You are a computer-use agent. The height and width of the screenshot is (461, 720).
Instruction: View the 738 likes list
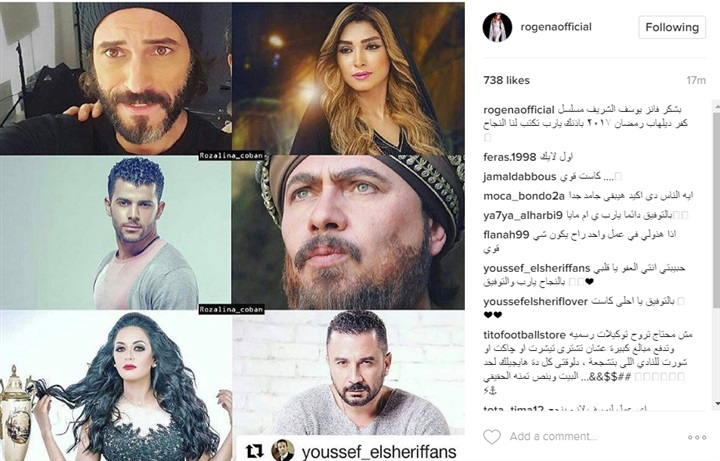[506, 80]
